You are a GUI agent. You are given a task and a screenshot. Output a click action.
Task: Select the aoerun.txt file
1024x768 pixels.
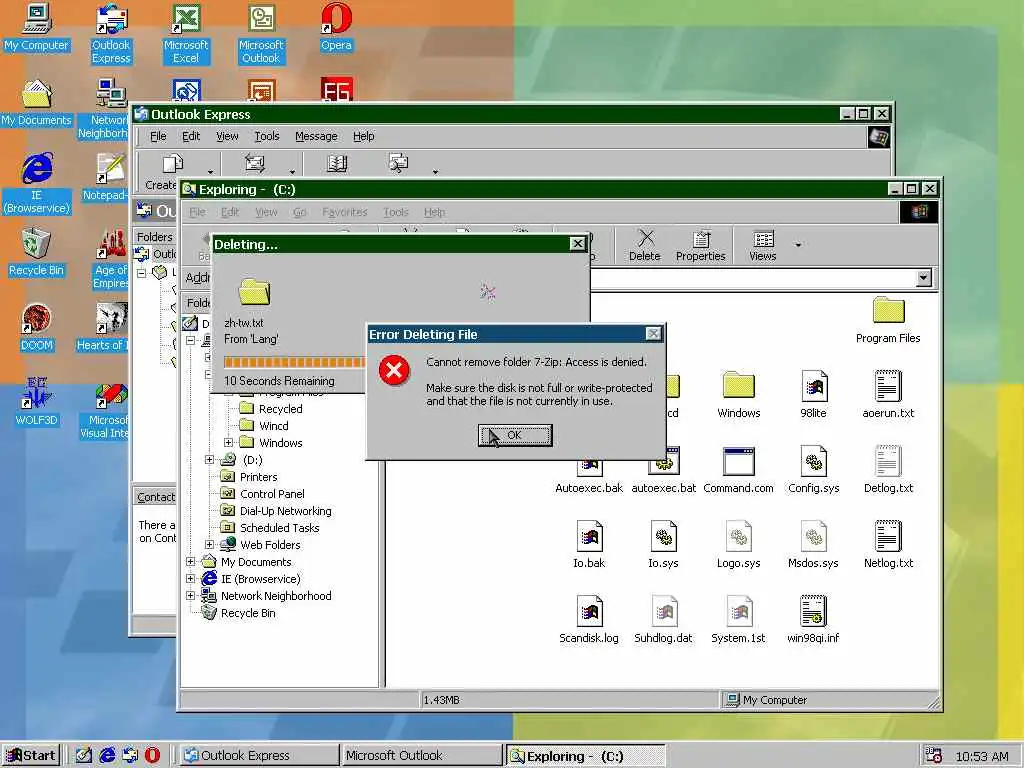[888, 395]
